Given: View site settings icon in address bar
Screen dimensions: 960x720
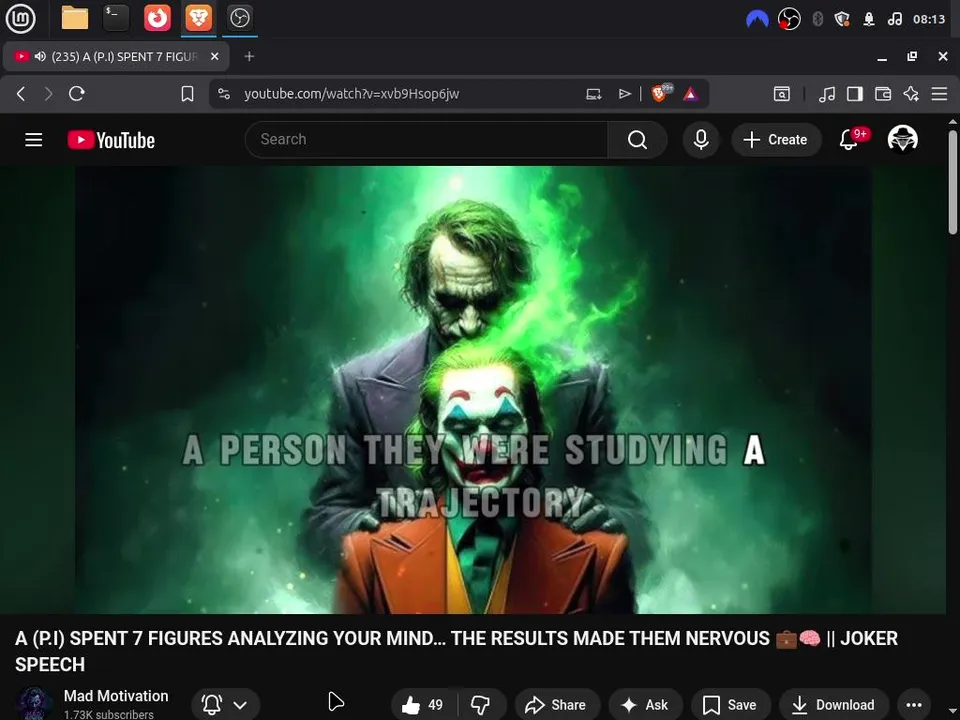Looking at the screenshot, I should [x=224, y=94].
